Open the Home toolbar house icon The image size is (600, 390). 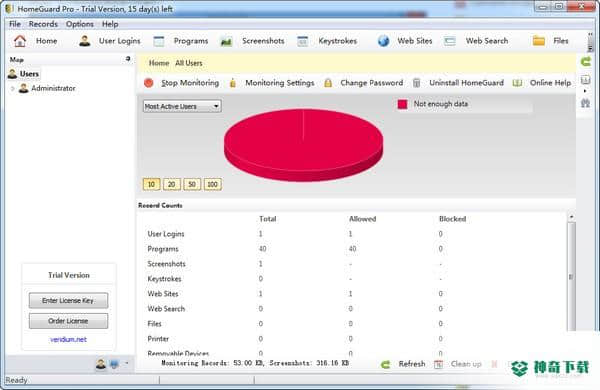[x=20, y=41]
